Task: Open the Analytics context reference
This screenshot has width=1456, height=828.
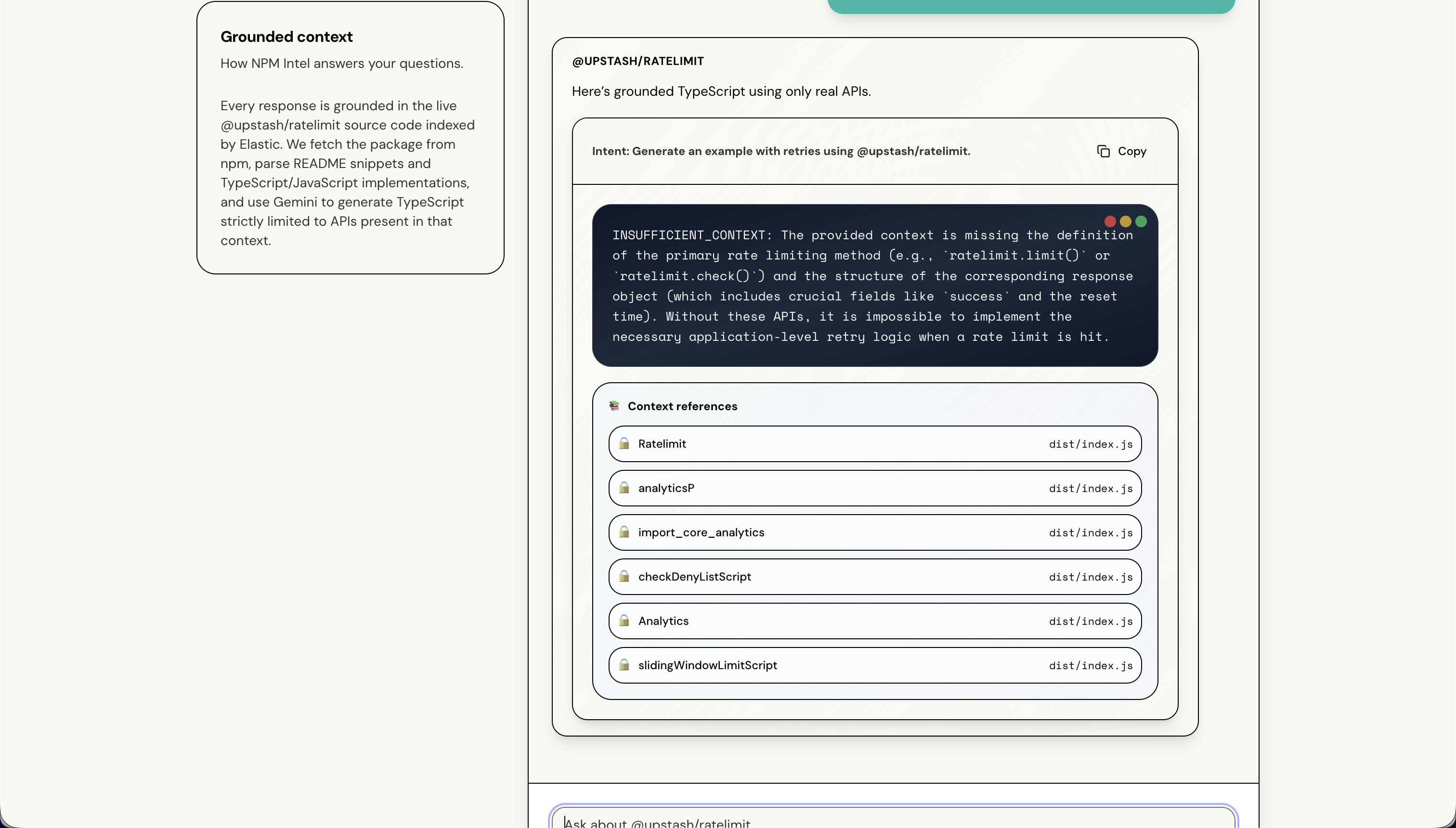Action: 874,621
